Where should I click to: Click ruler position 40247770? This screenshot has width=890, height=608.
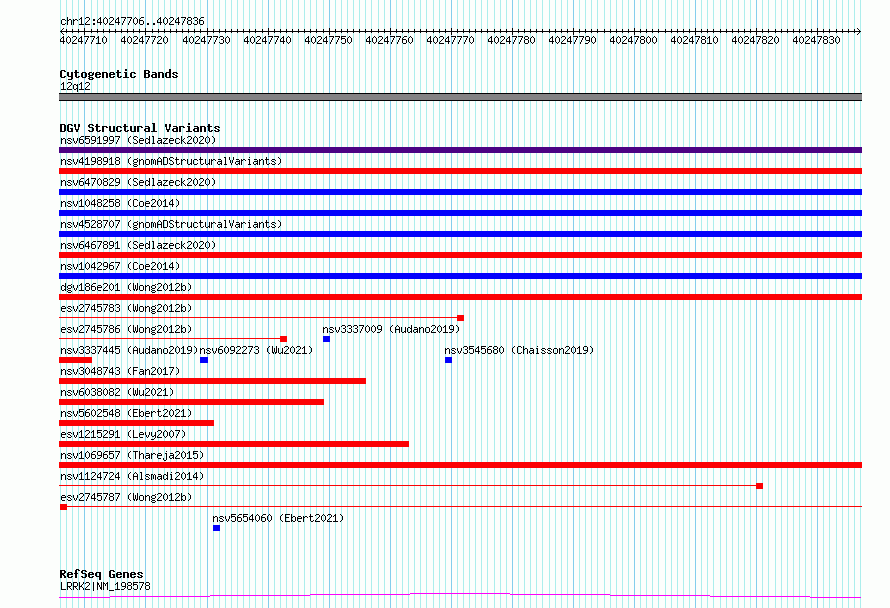(450, 40)
